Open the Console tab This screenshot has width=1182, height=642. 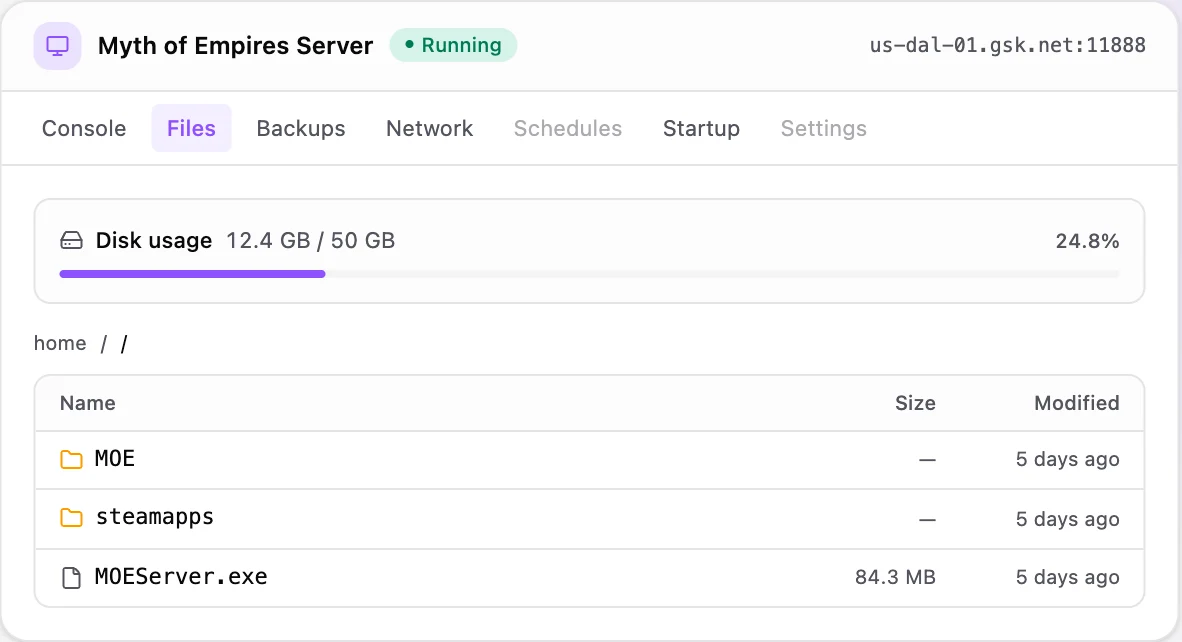click(84, 128)
